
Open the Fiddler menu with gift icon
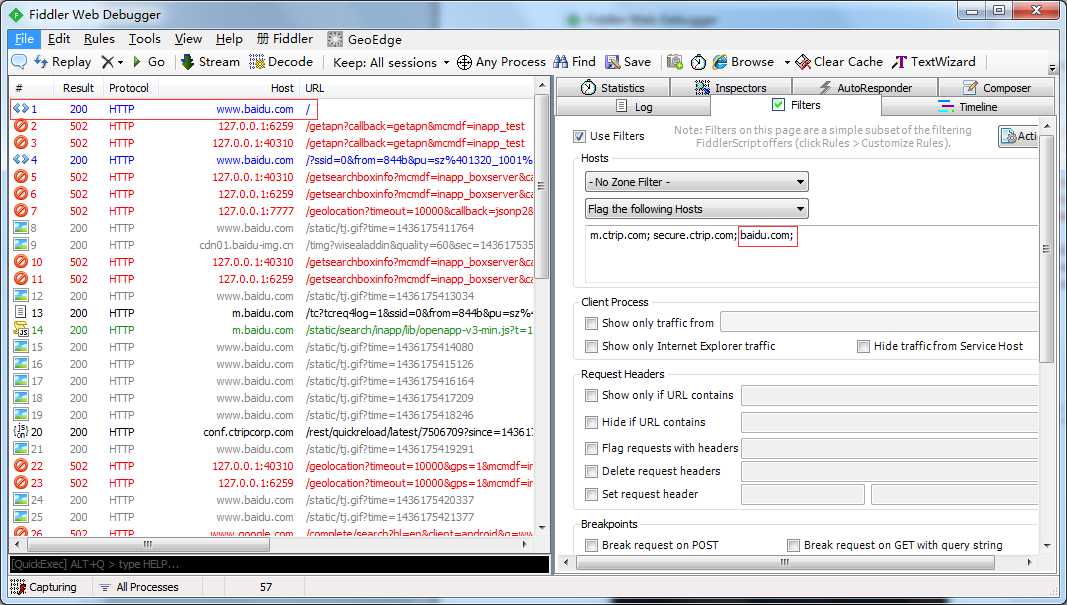point(284,39)
